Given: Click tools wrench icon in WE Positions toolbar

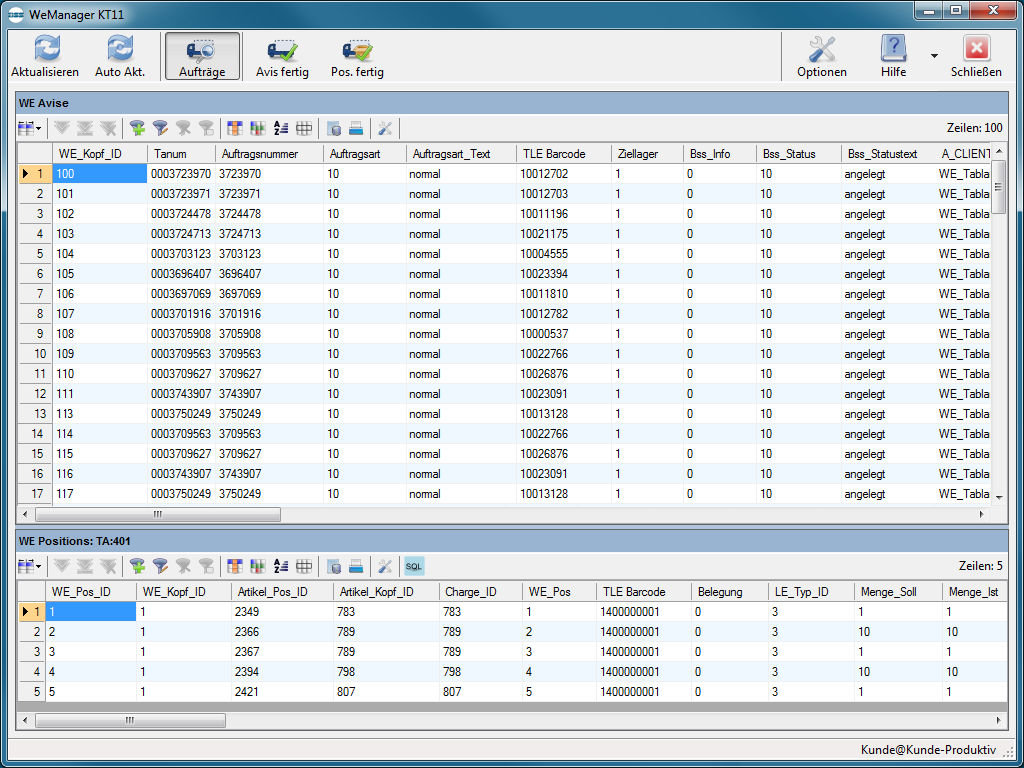Looking at the screenshot, I should tap(385, 566).
